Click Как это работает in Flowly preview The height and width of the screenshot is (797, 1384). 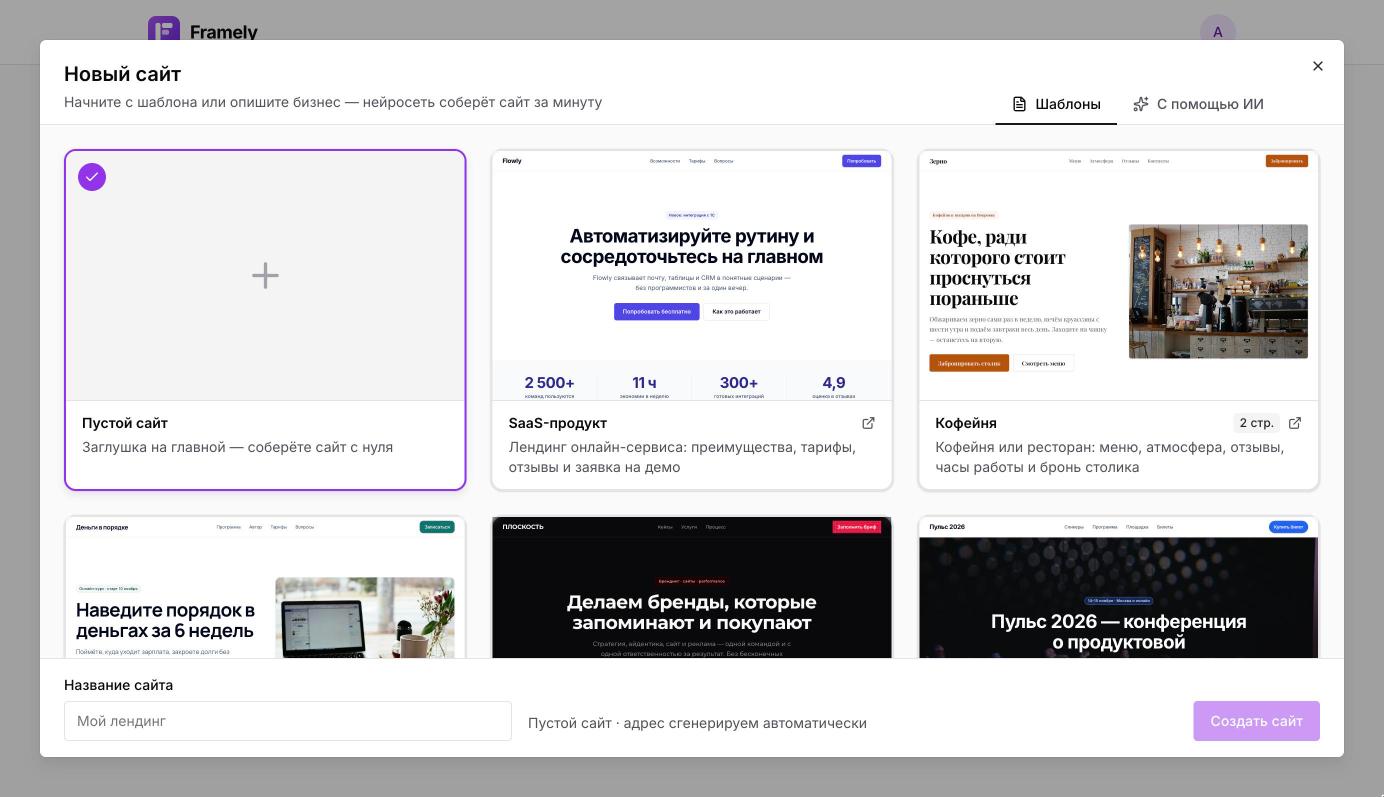pos(736,312)
